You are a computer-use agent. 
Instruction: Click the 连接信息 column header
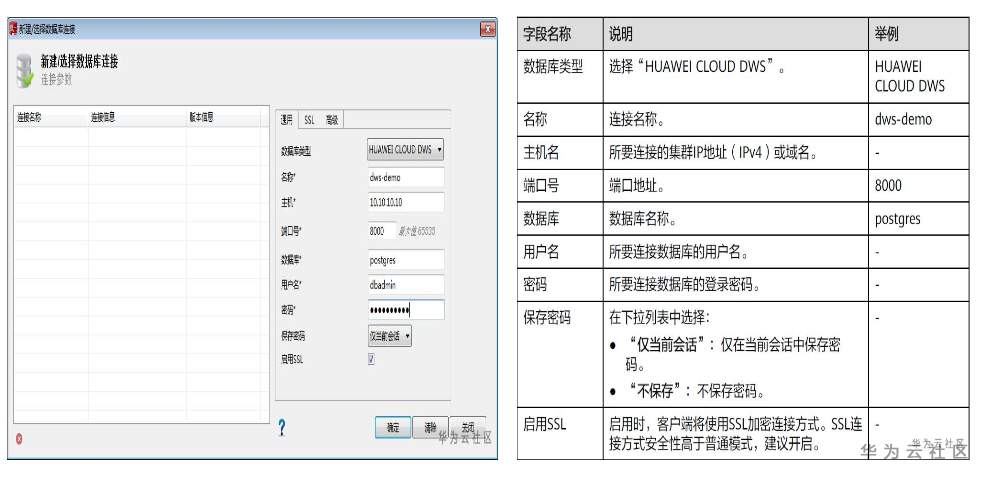[x=138, y=117]
